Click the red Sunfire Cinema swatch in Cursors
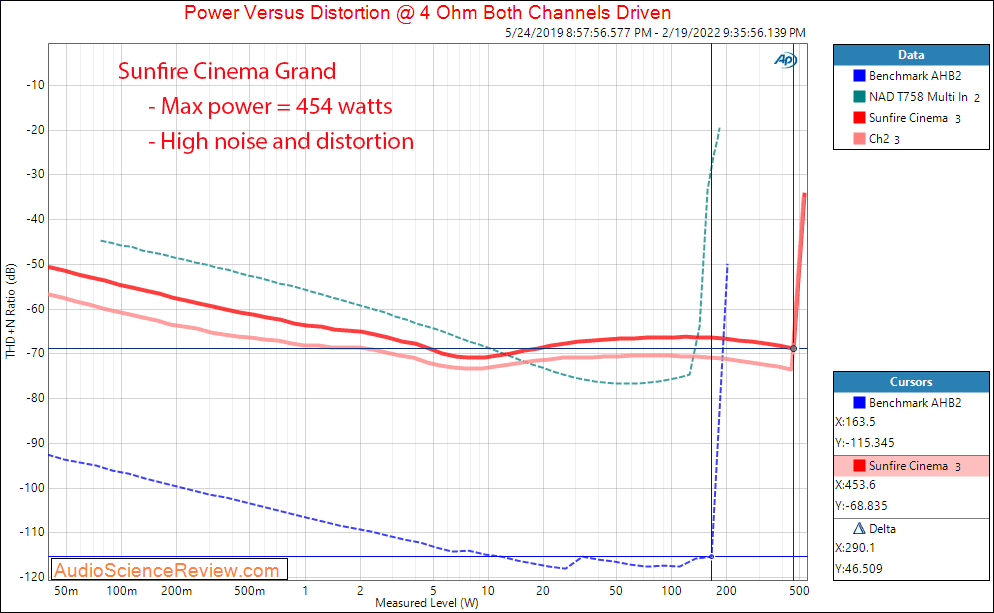Viewport: 994px width, 613px height. (860, 465)
